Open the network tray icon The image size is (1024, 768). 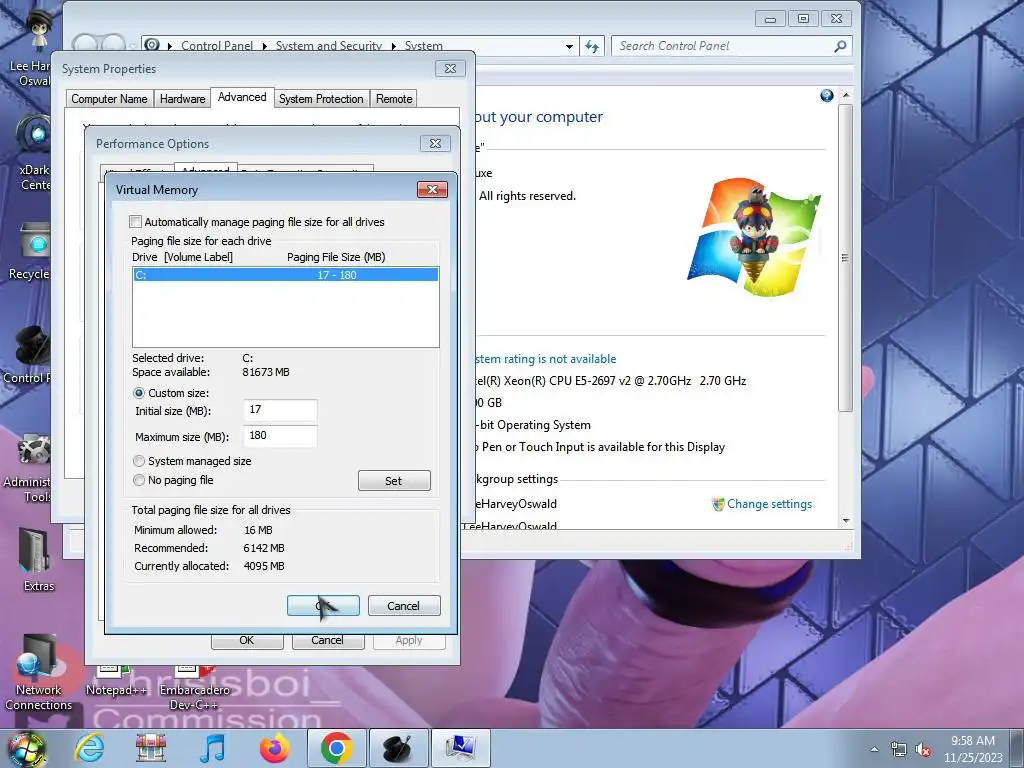899,749
